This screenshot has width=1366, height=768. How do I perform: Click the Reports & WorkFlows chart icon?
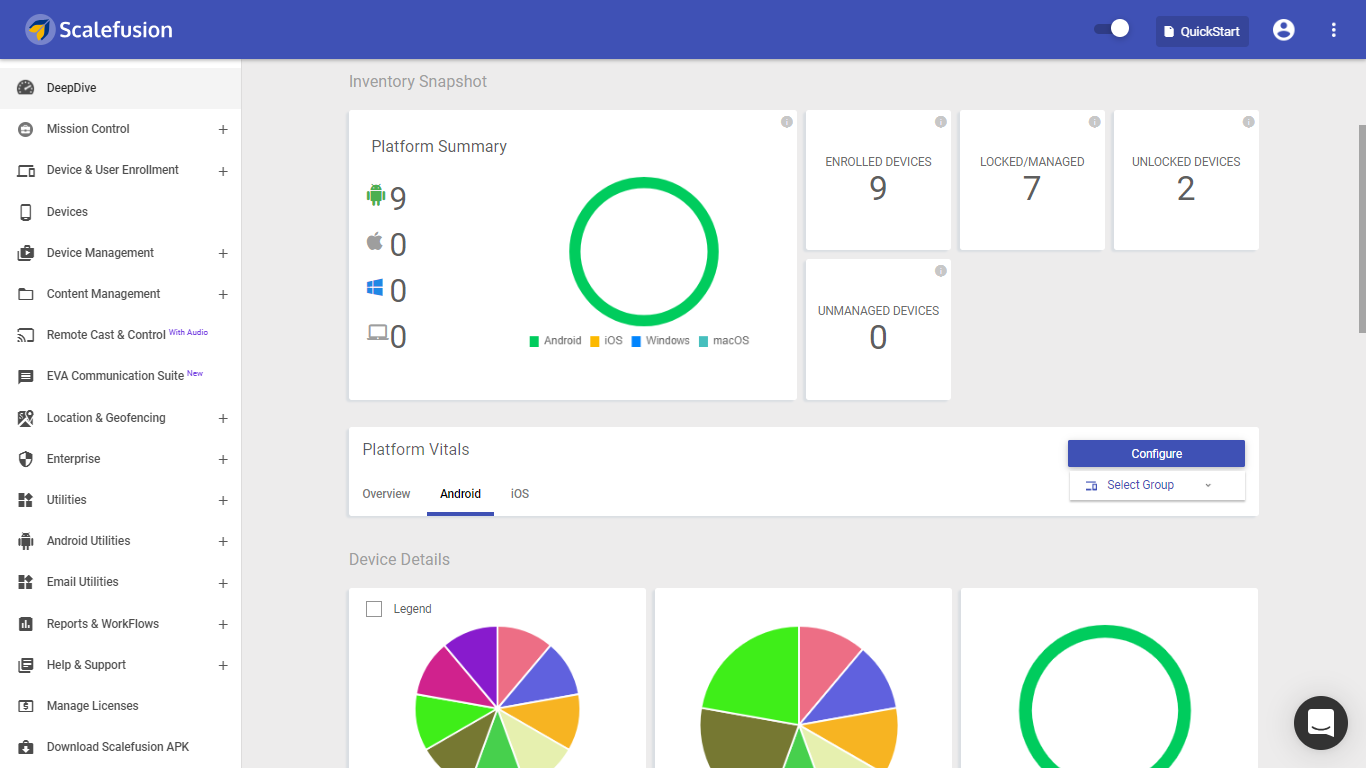(26, 624)
